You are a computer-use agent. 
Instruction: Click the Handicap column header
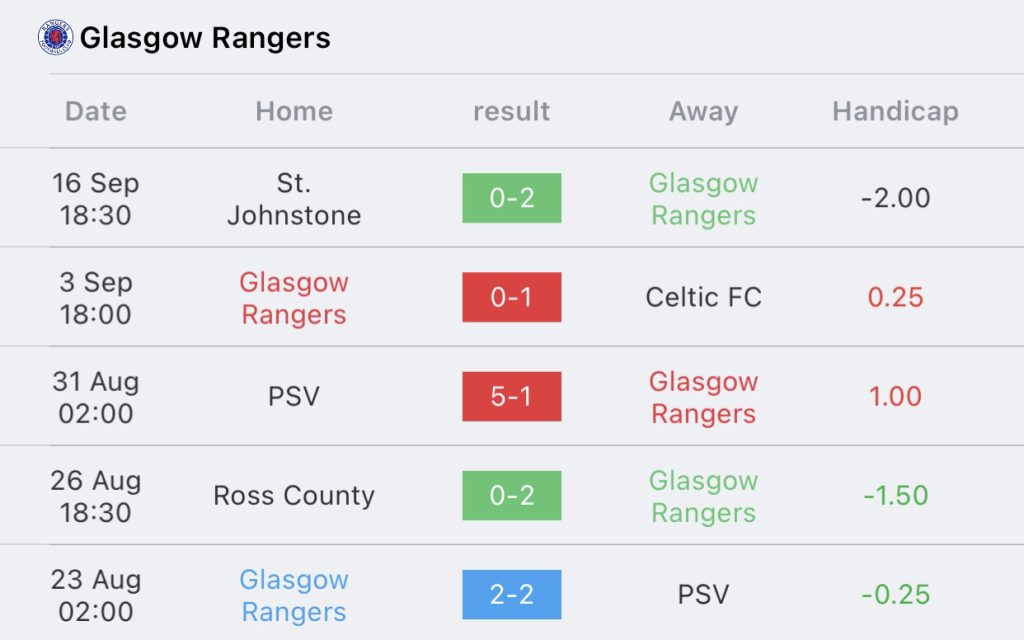(895, 111)
